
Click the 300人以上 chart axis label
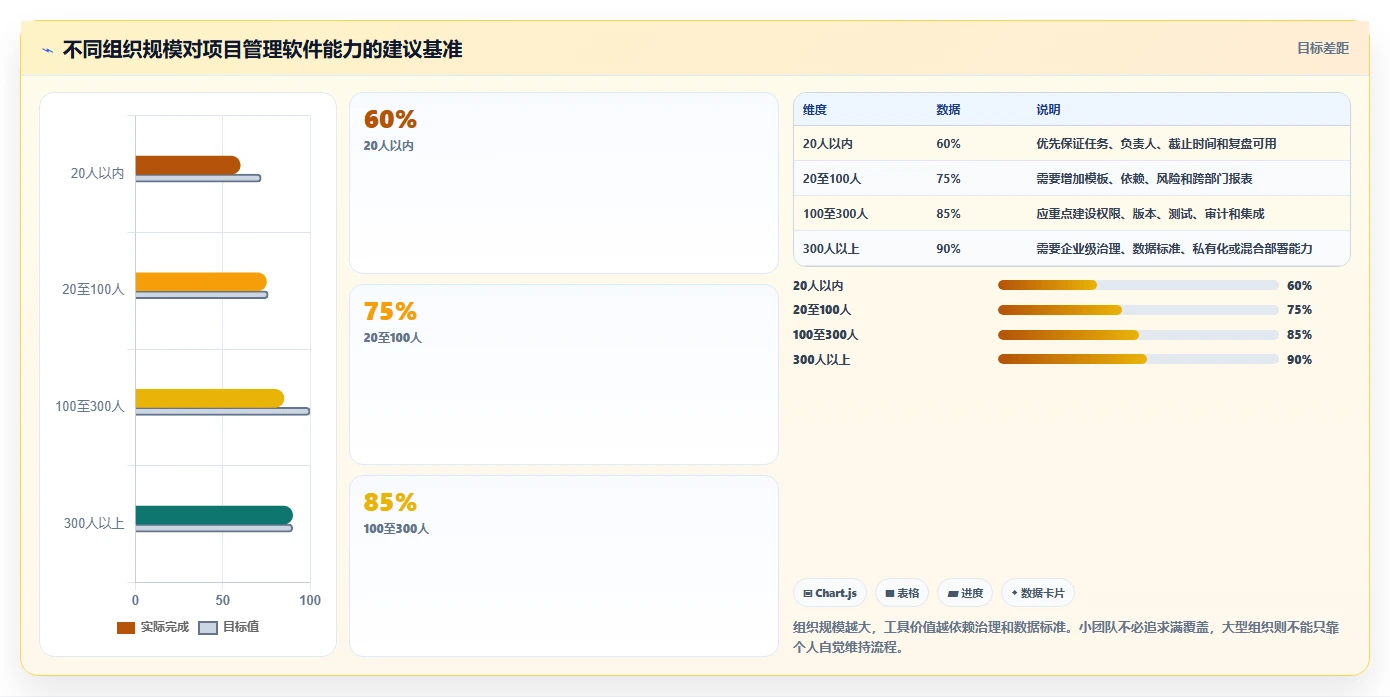[x=94, y=522]
